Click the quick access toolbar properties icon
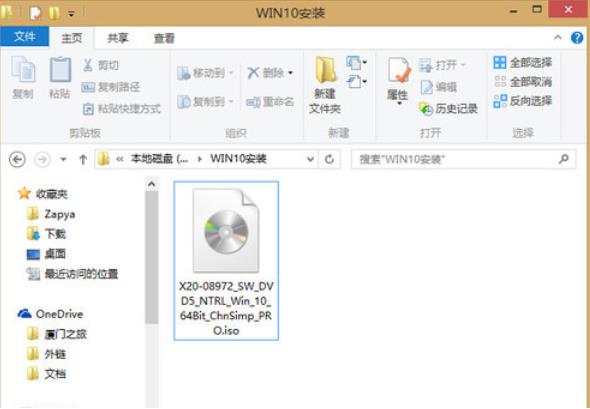590x409 pixels. 35,14
